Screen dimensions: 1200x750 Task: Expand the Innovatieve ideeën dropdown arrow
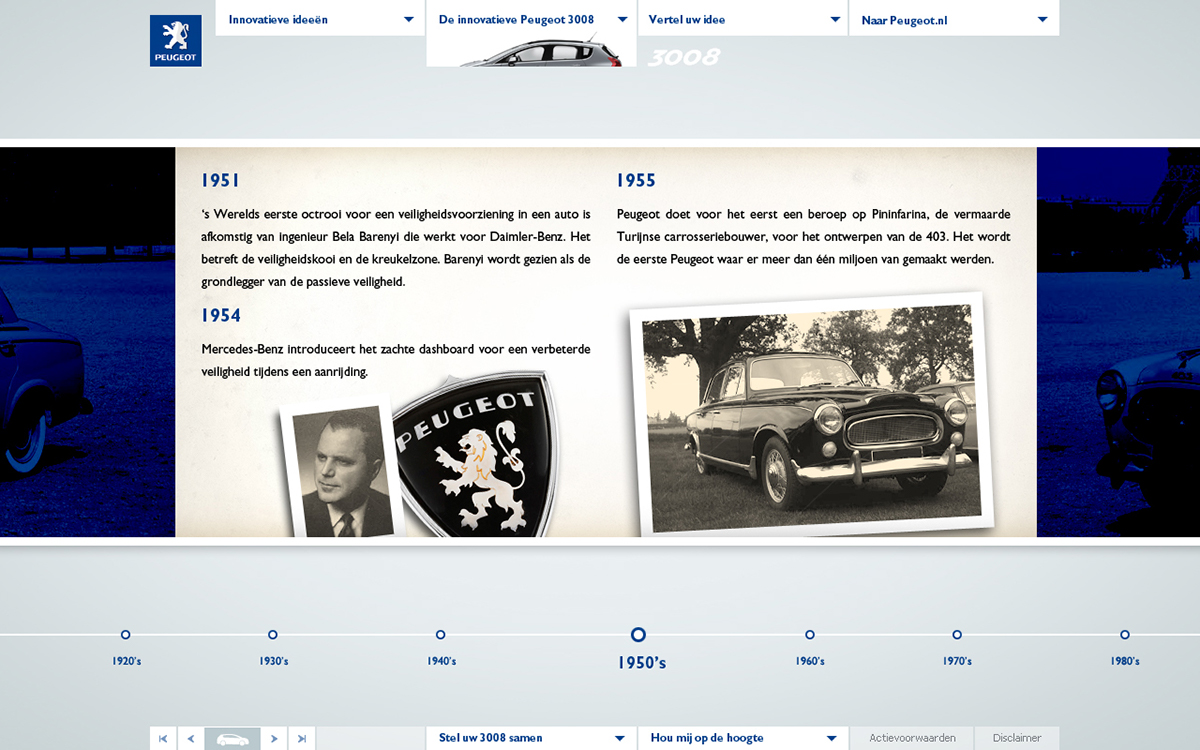tap(409, 20)
